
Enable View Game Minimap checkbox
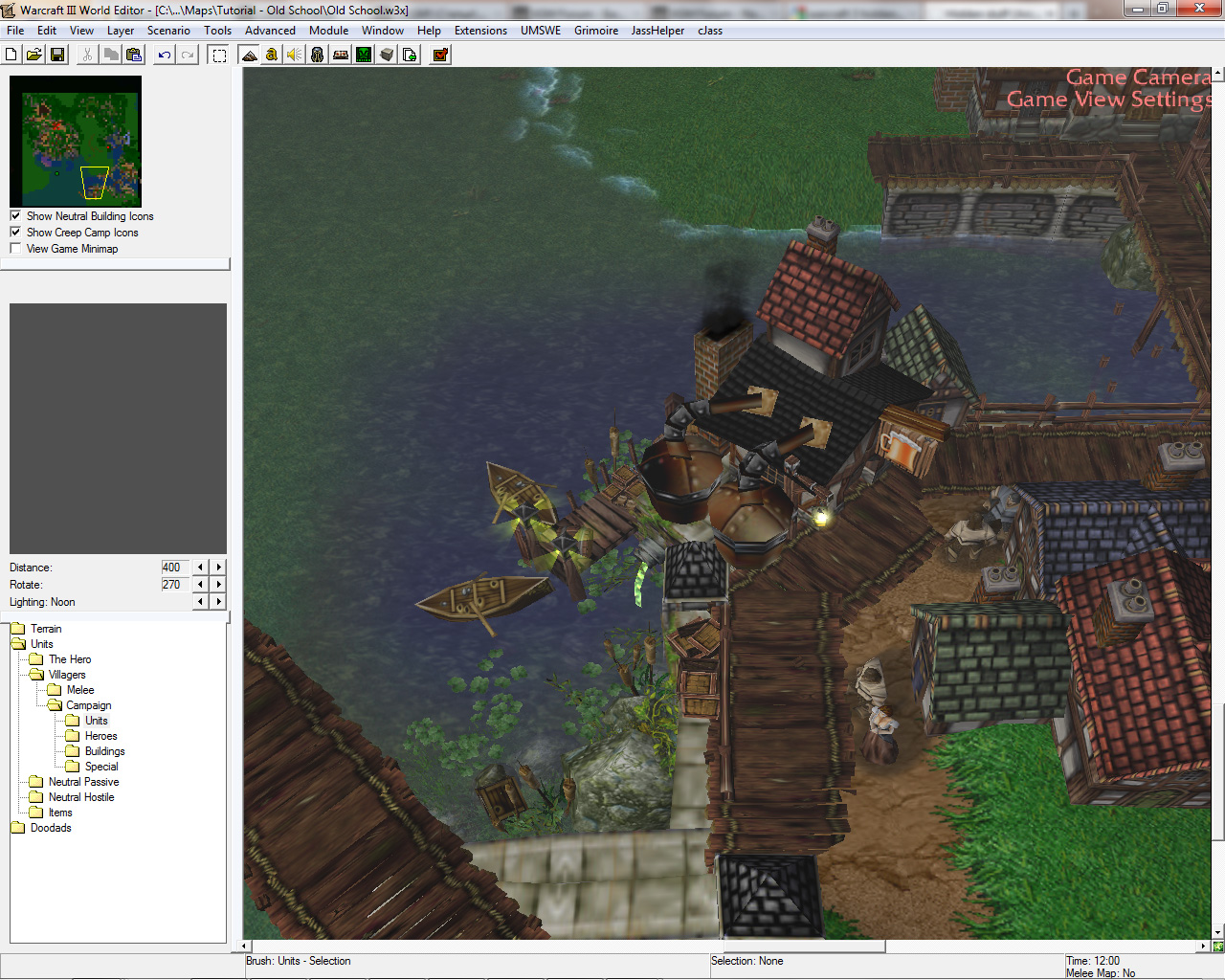[x=15, y=249]
